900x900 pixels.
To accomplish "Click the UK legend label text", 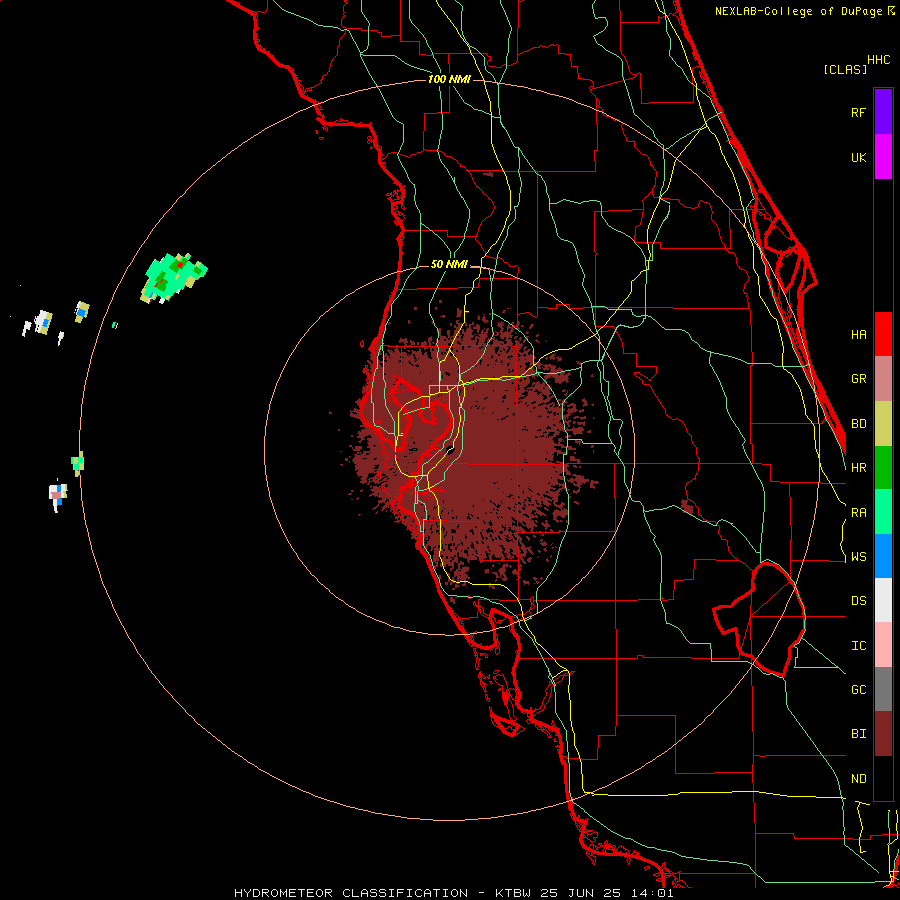I will point(858,157).
